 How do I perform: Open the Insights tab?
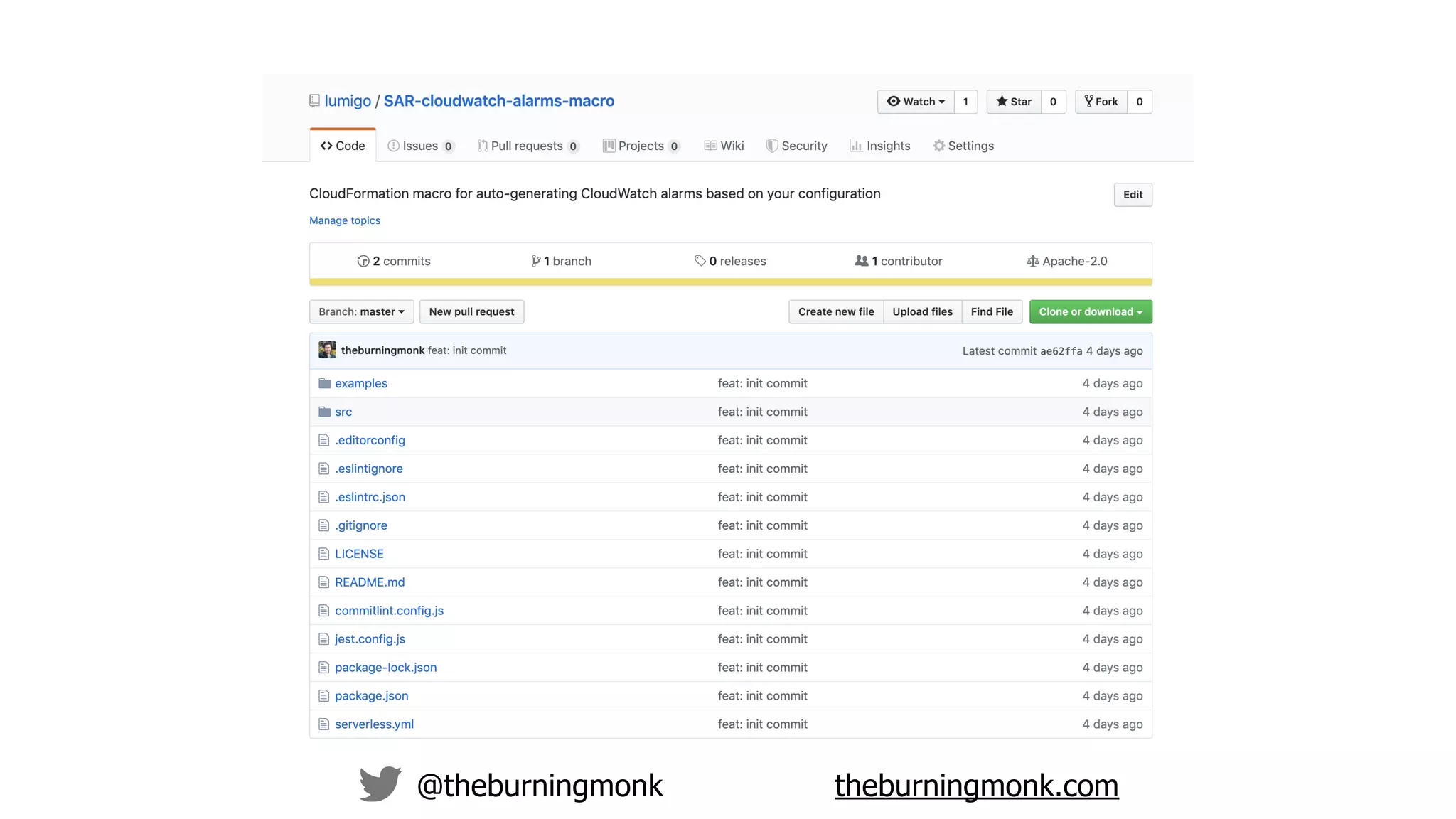pyautogui.click(x=879, y=146)
